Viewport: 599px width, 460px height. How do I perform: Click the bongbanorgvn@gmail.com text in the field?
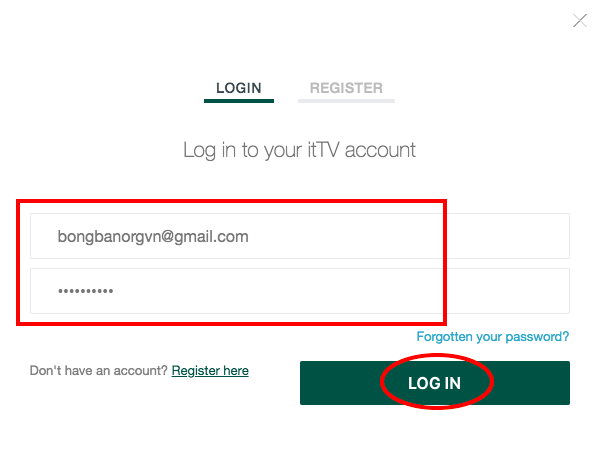tap(153, 237)
